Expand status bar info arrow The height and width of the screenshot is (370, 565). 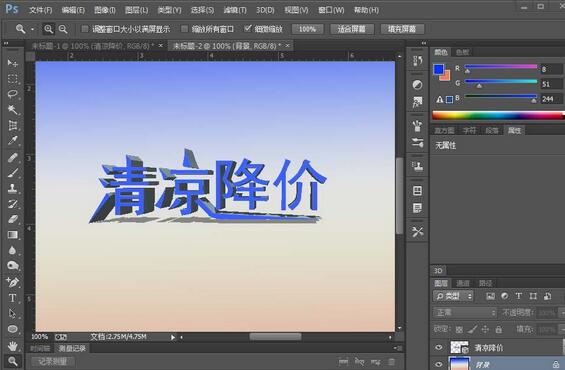pos(173,337)
